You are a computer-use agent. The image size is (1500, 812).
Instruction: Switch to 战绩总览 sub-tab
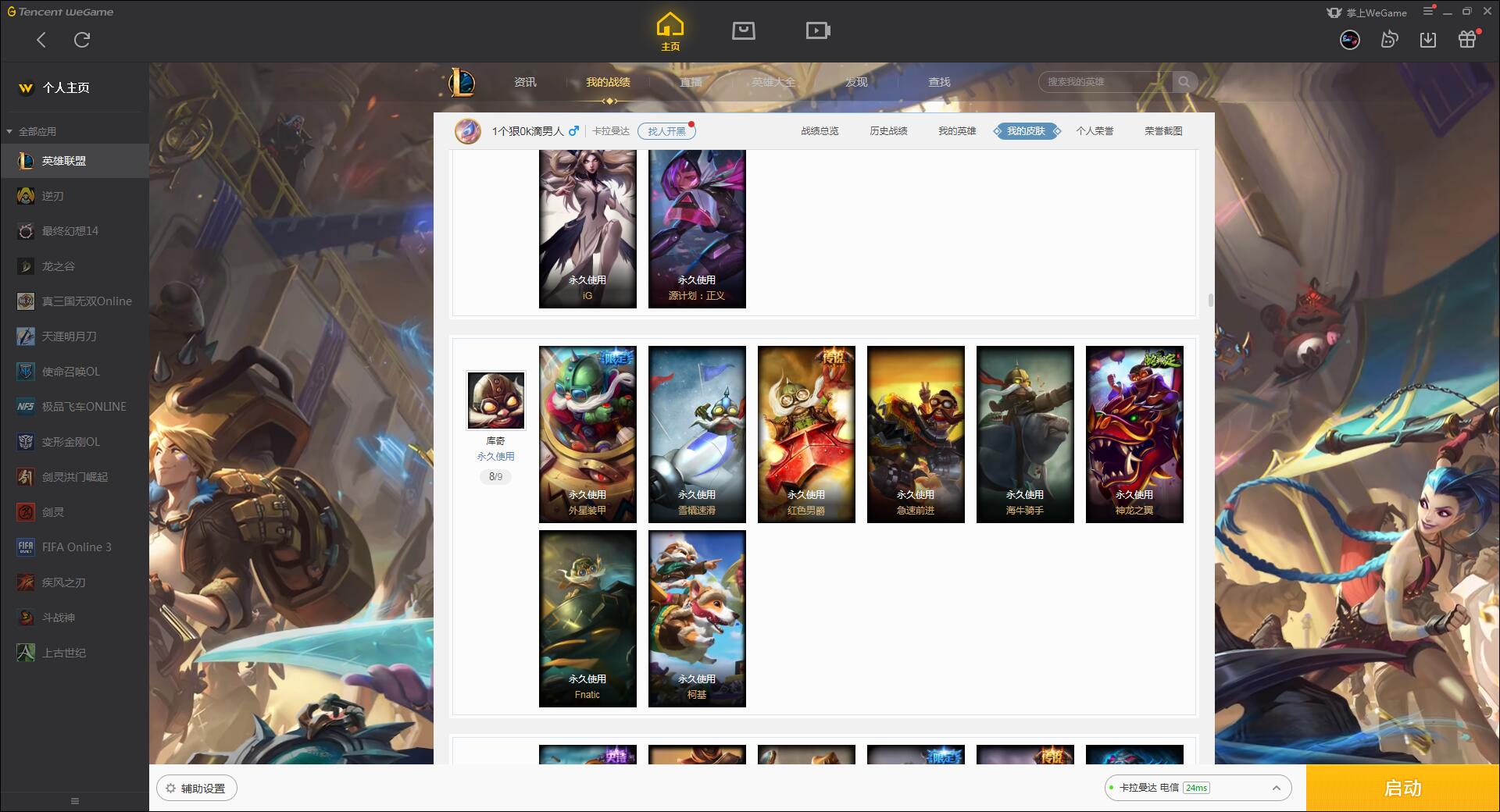click(820, 131)
